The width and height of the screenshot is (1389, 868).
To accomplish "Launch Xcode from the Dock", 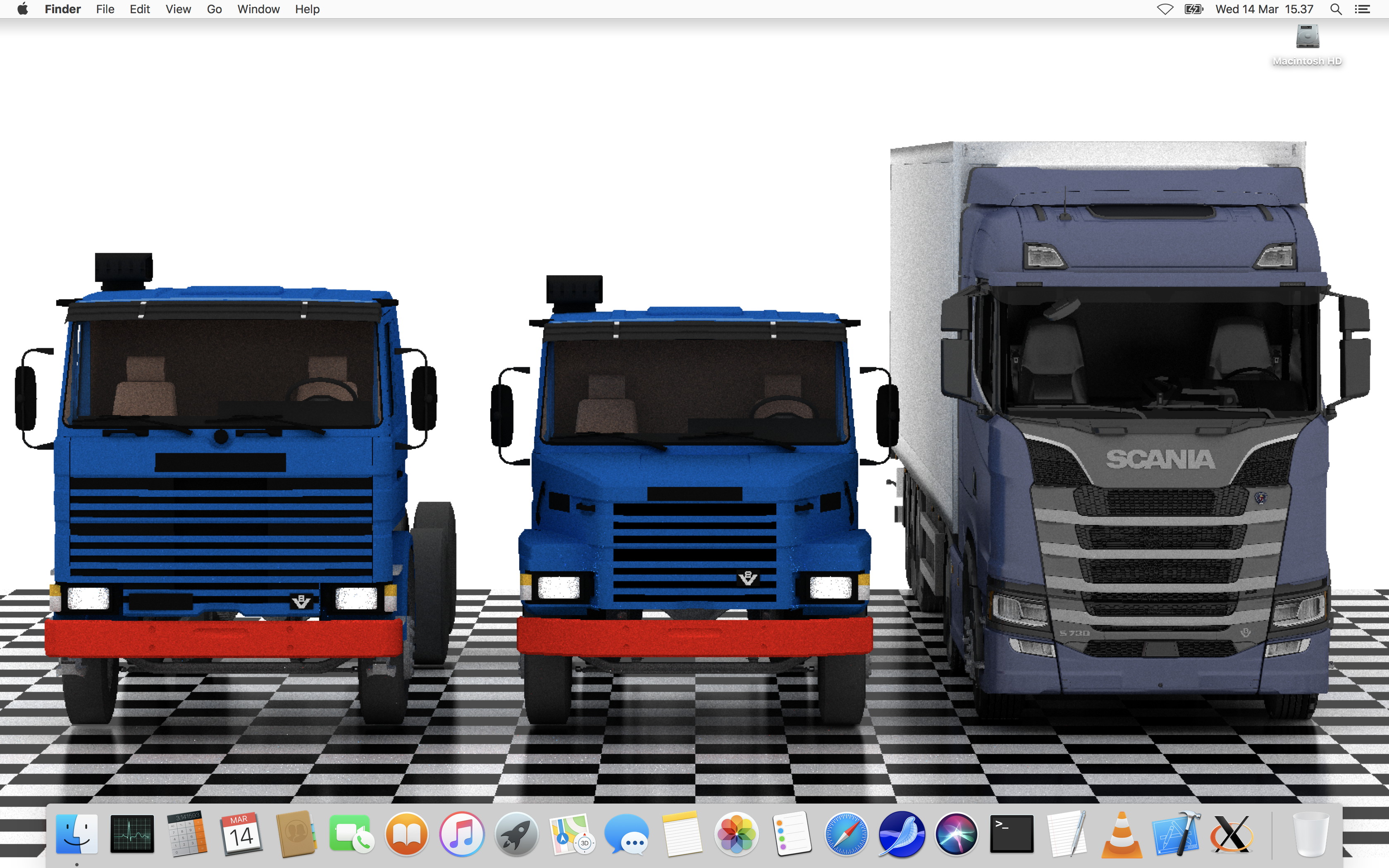I will [x=1177, y=834].
